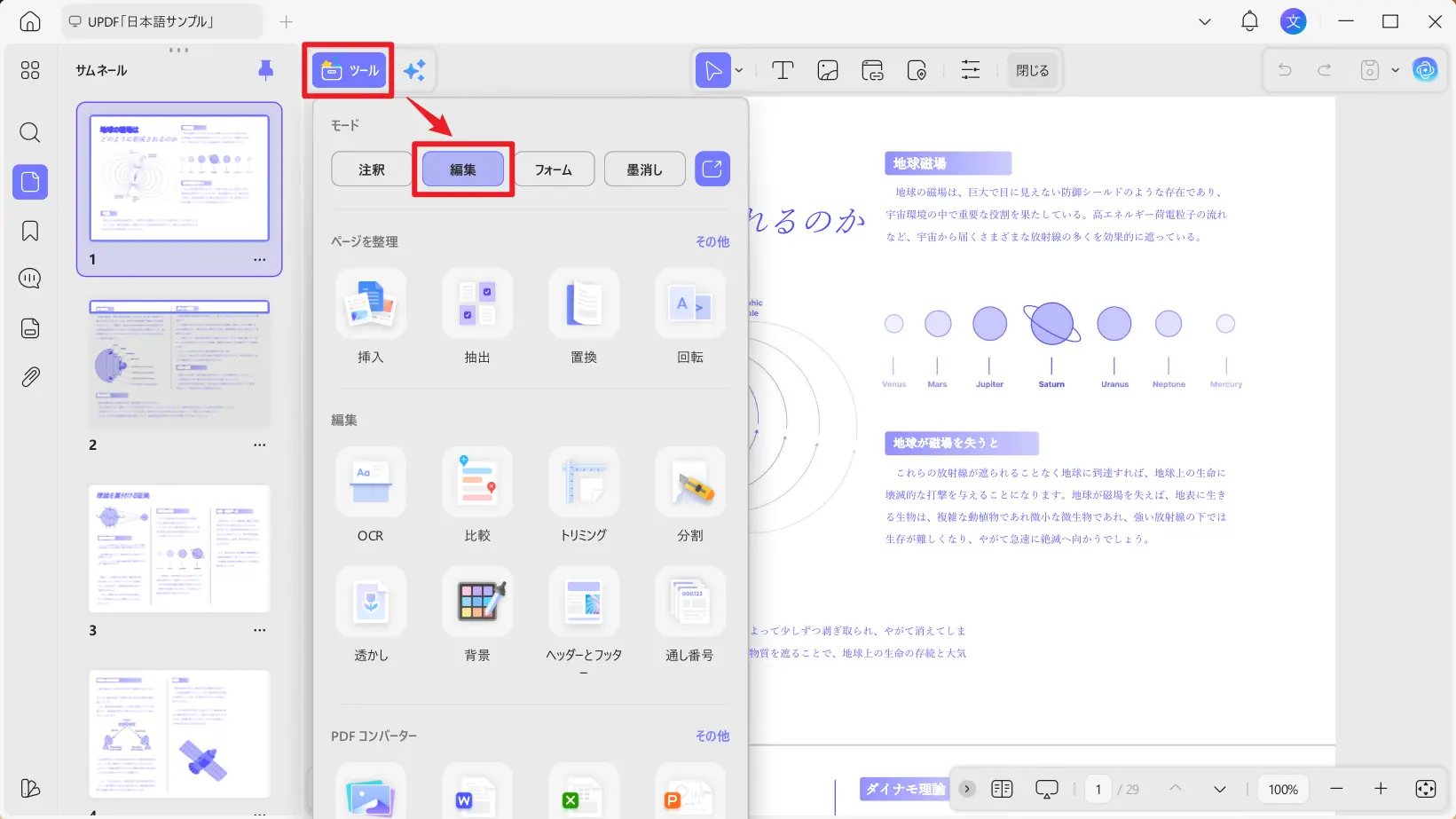Image resolution: width=1456 pixels, height=819 pixels.
Task: Select the add text tool
Action: pos(783,70)
